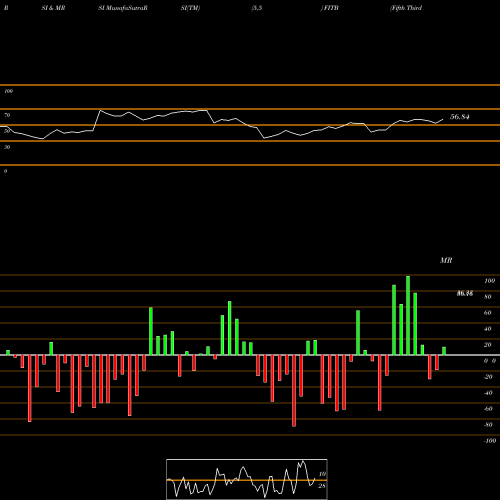Click the 40 label on the MR axis
This screenshot has width=500, height=500.
pyautogui.click(x=488, y=329)
